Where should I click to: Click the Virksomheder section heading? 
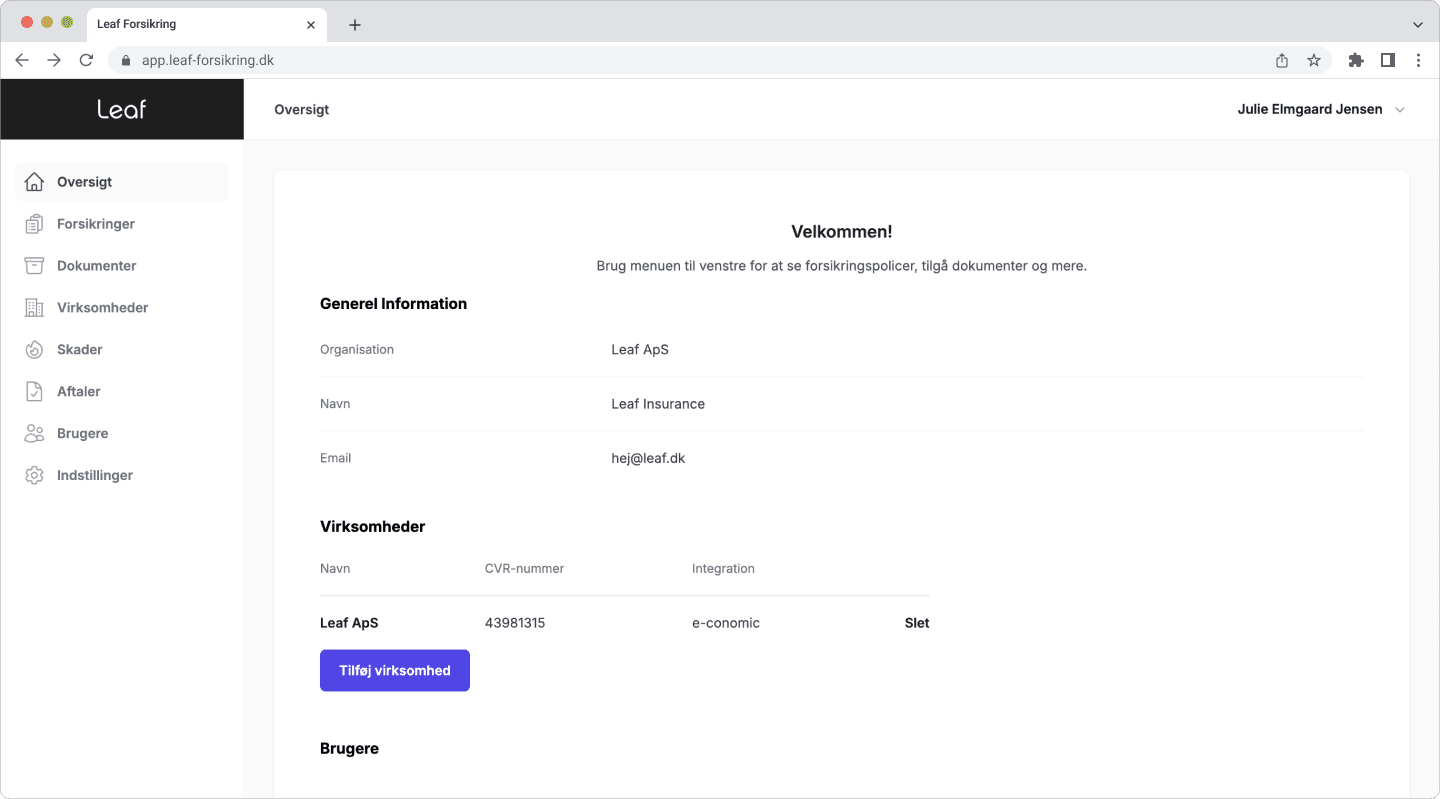[x=373, y=527]
